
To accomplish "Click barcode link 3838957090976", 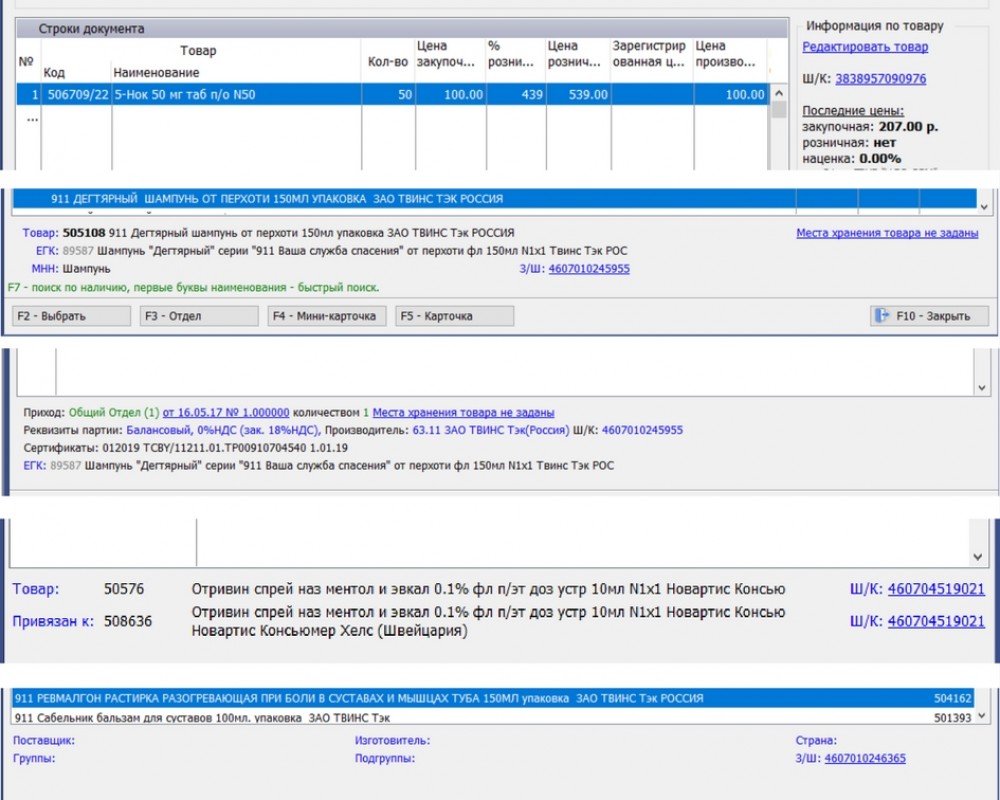I will [x=880, y=78].
